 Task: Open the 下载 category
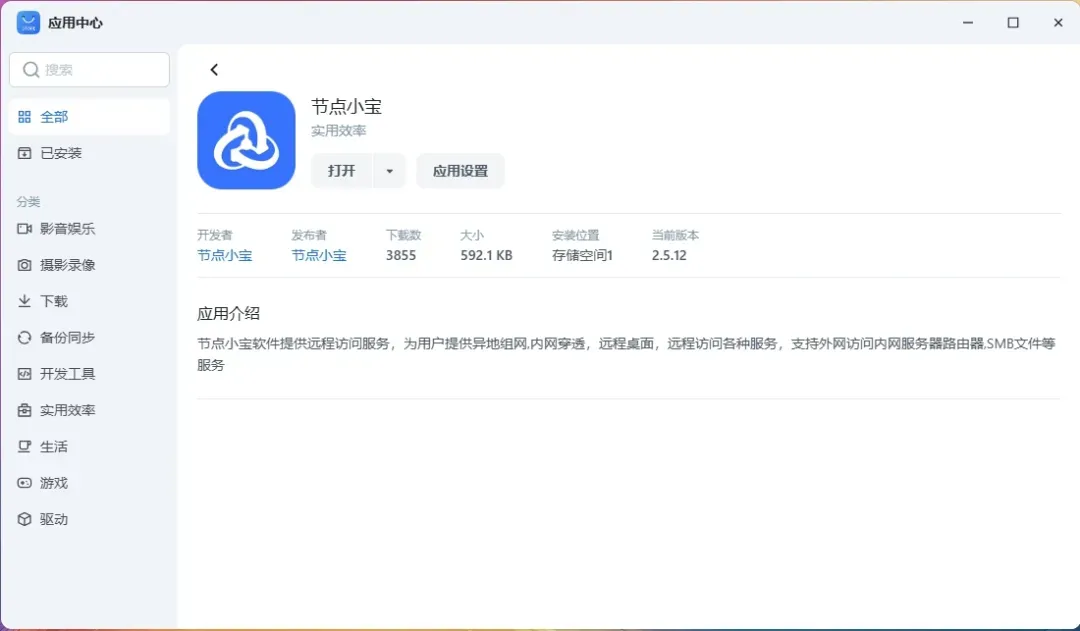[54, 301]
